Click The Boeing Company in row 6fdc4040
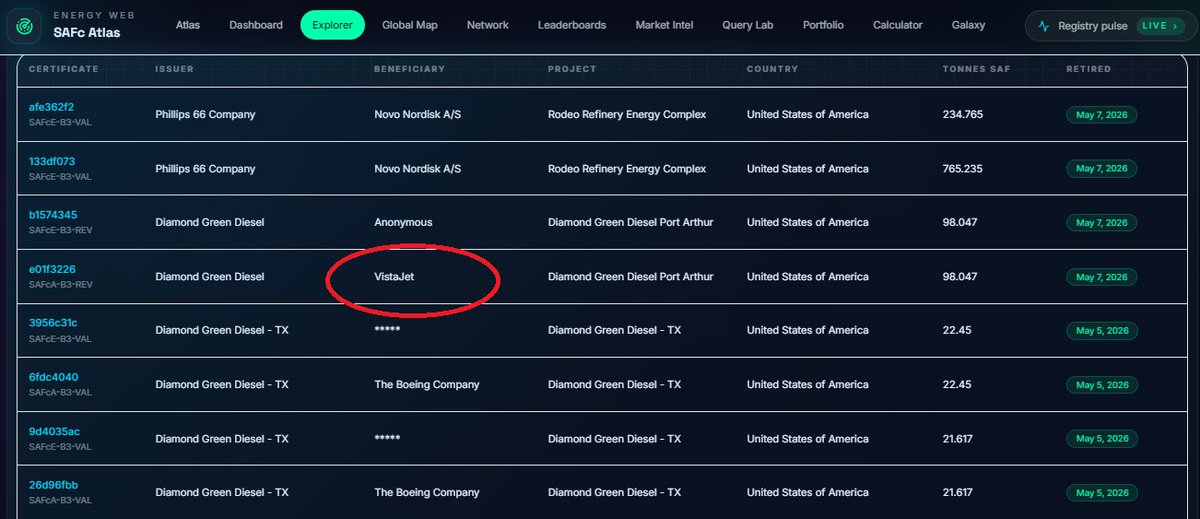Viewport: 1200px width, 519px height. (x=427, y=385)
